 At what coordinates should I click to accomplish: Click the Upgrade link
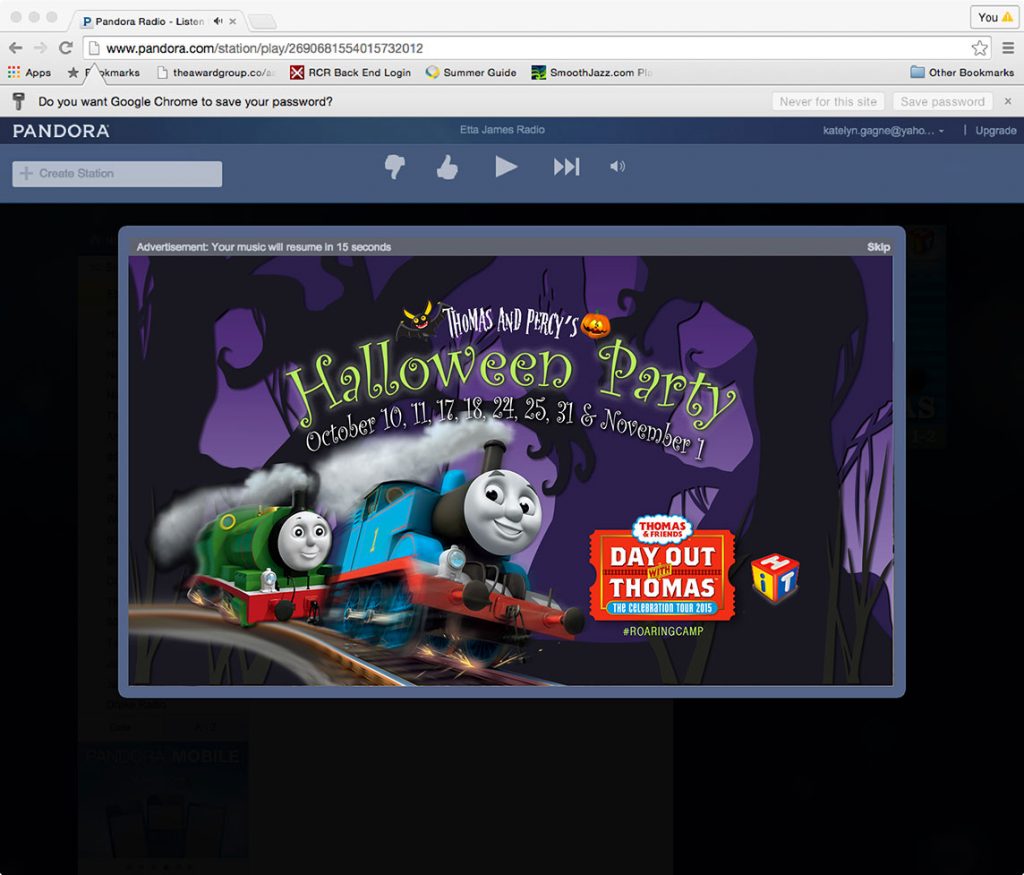995,131
